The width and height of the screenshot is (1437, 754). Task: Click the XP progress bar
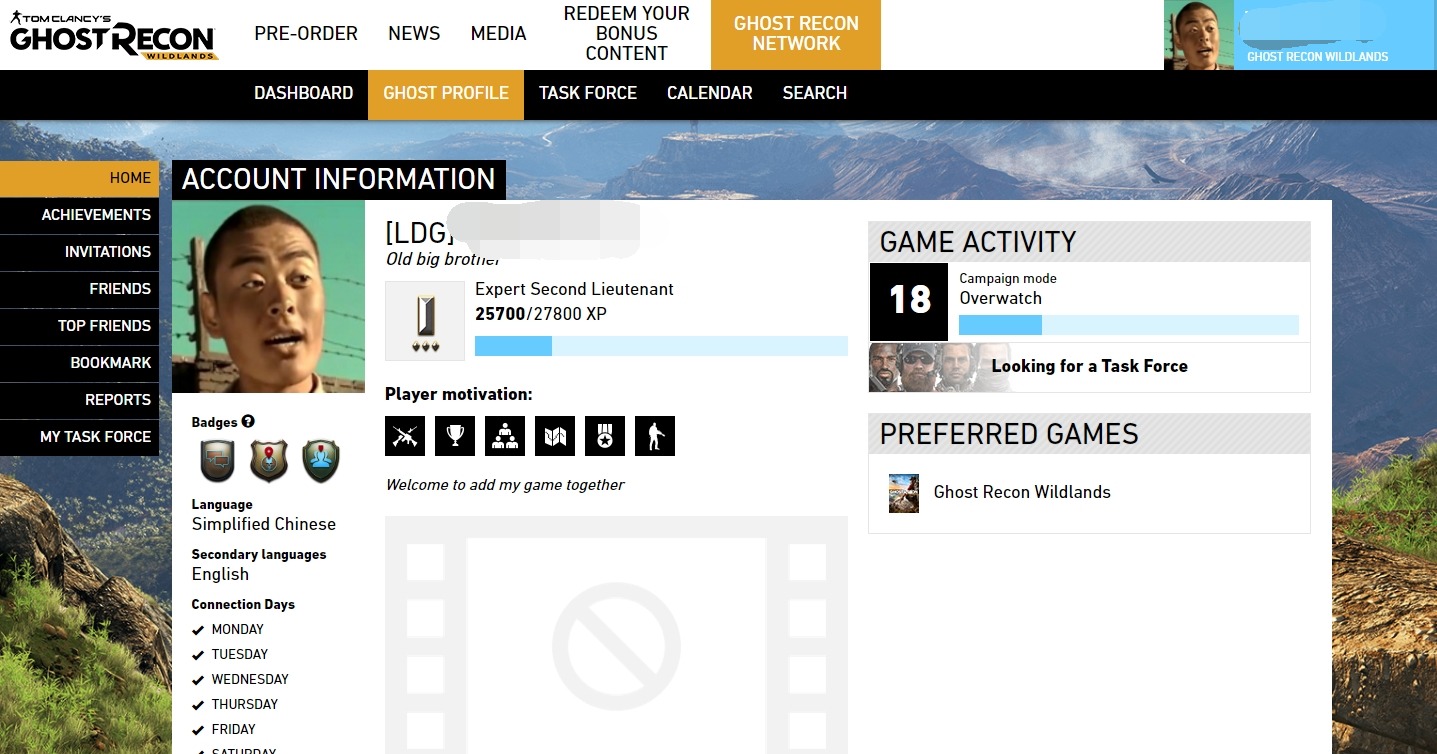point(661,346)
